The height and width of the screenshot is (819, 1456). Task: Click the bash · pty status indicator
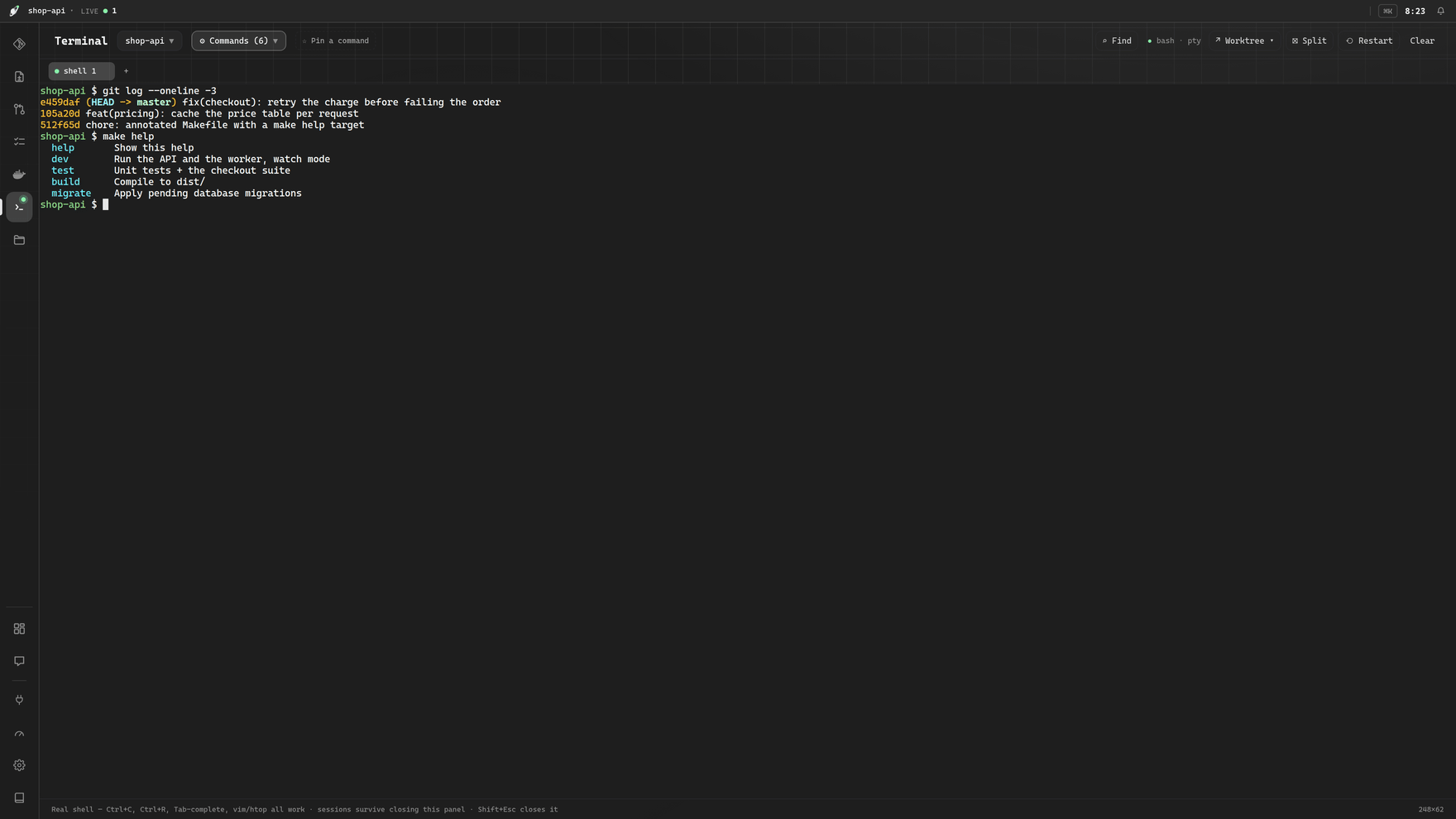(x=1174, y=41)
